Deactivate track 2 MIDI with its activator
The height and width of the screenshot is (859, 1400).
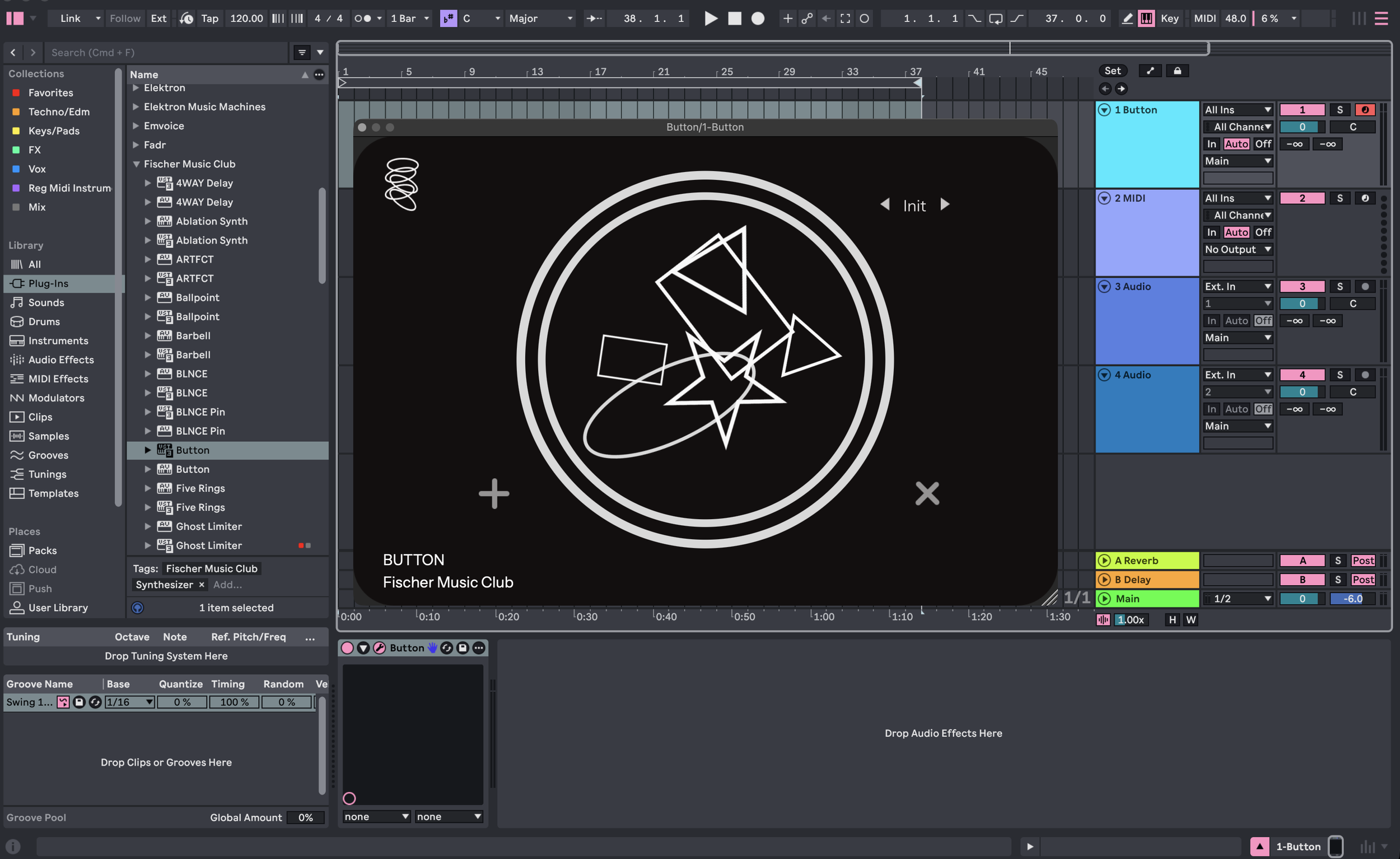(x=1301, y=198)
